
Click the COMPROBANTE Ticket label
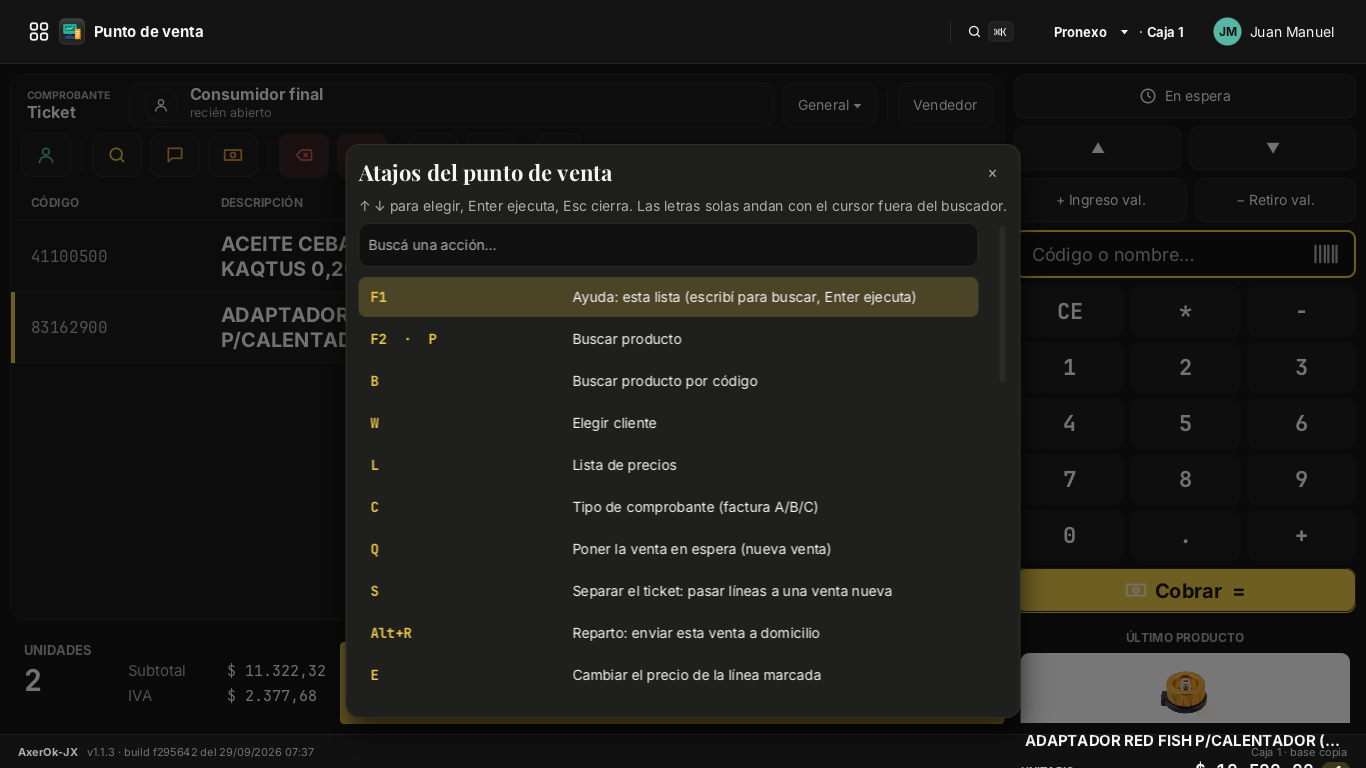pyautogui.click(x=68, y=104)
